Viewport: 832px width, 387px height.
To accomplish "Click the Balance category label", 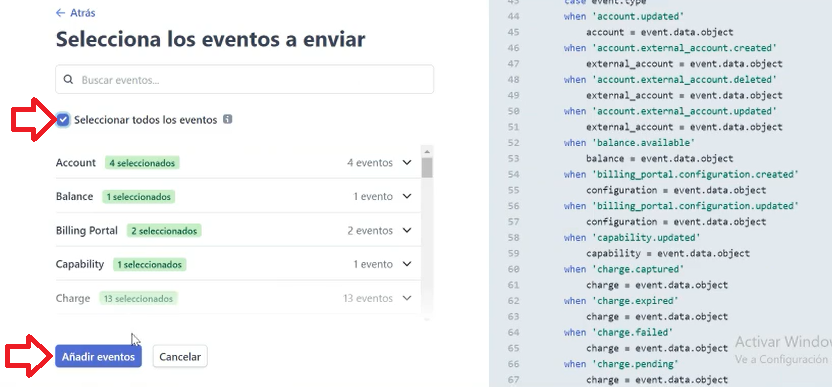I will pos(74,196).
